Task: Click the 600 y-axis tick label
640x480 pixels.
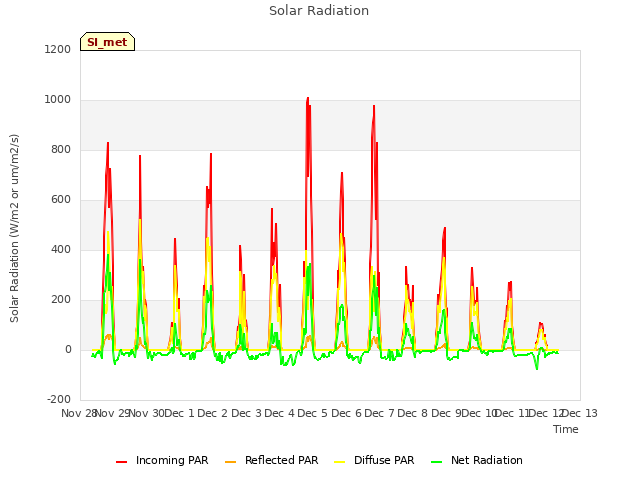Action: pyautogui.click(x=61, y=200)
